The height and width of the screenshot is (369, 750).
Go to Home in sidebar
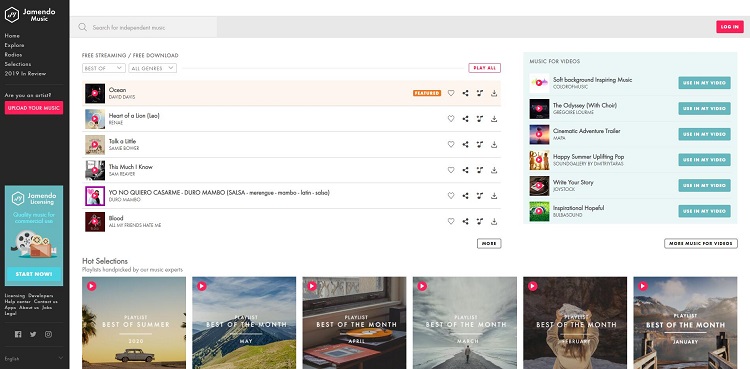12,36
